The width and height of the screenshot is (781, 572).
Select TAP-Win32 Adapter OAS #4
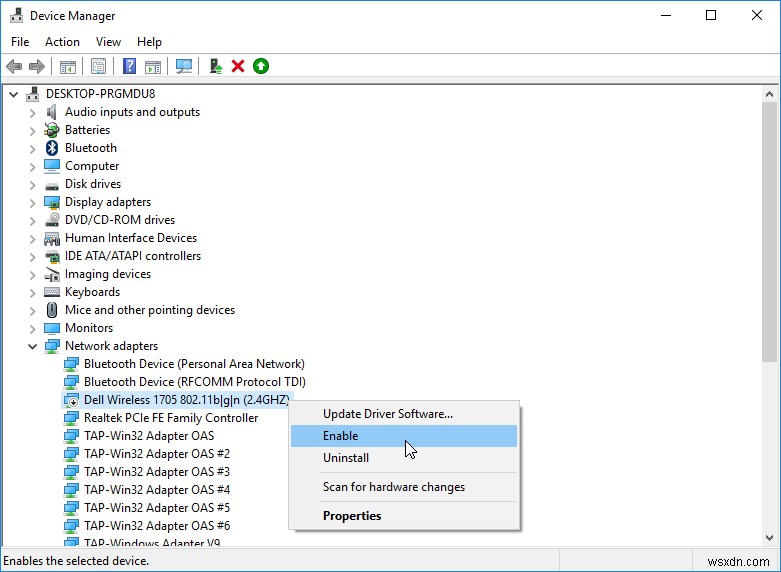pyautogui.click(x=157, y=490)
